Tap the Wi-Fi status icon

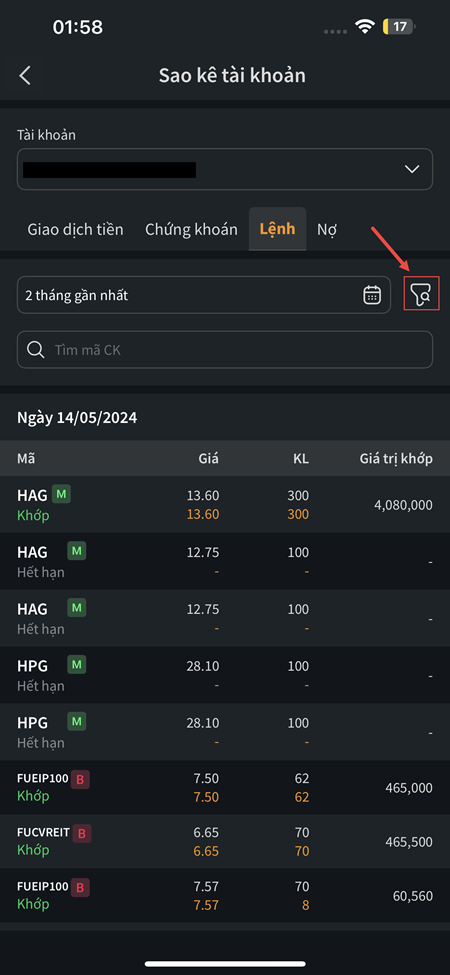pos(364,27)
